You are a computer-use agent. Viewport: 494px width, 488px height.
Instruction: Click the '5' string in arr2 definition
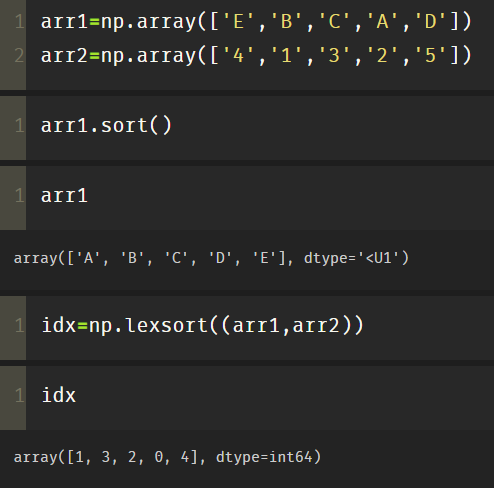(430, 55)
